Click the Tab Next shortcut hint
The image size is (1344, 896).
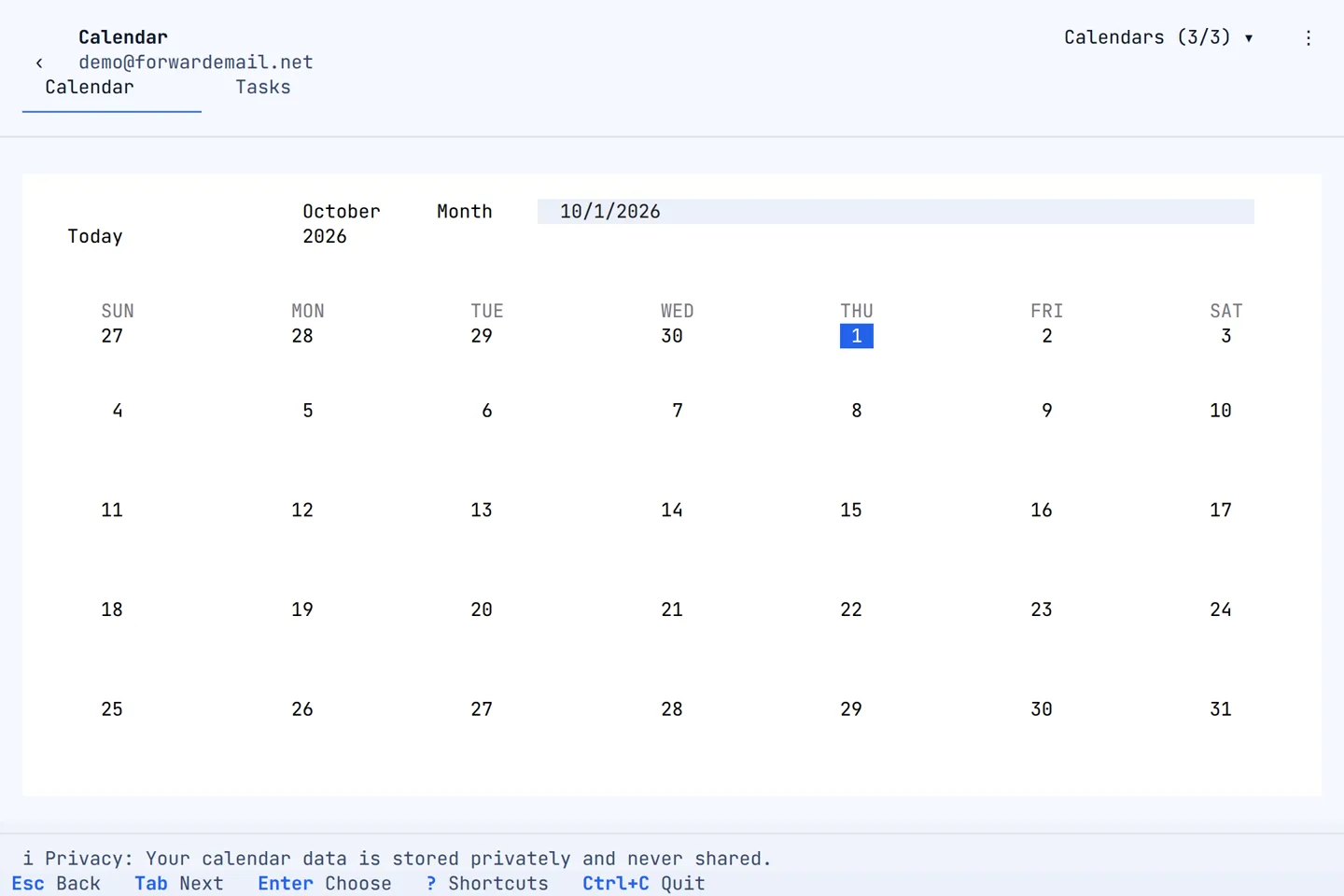[179, 884]
